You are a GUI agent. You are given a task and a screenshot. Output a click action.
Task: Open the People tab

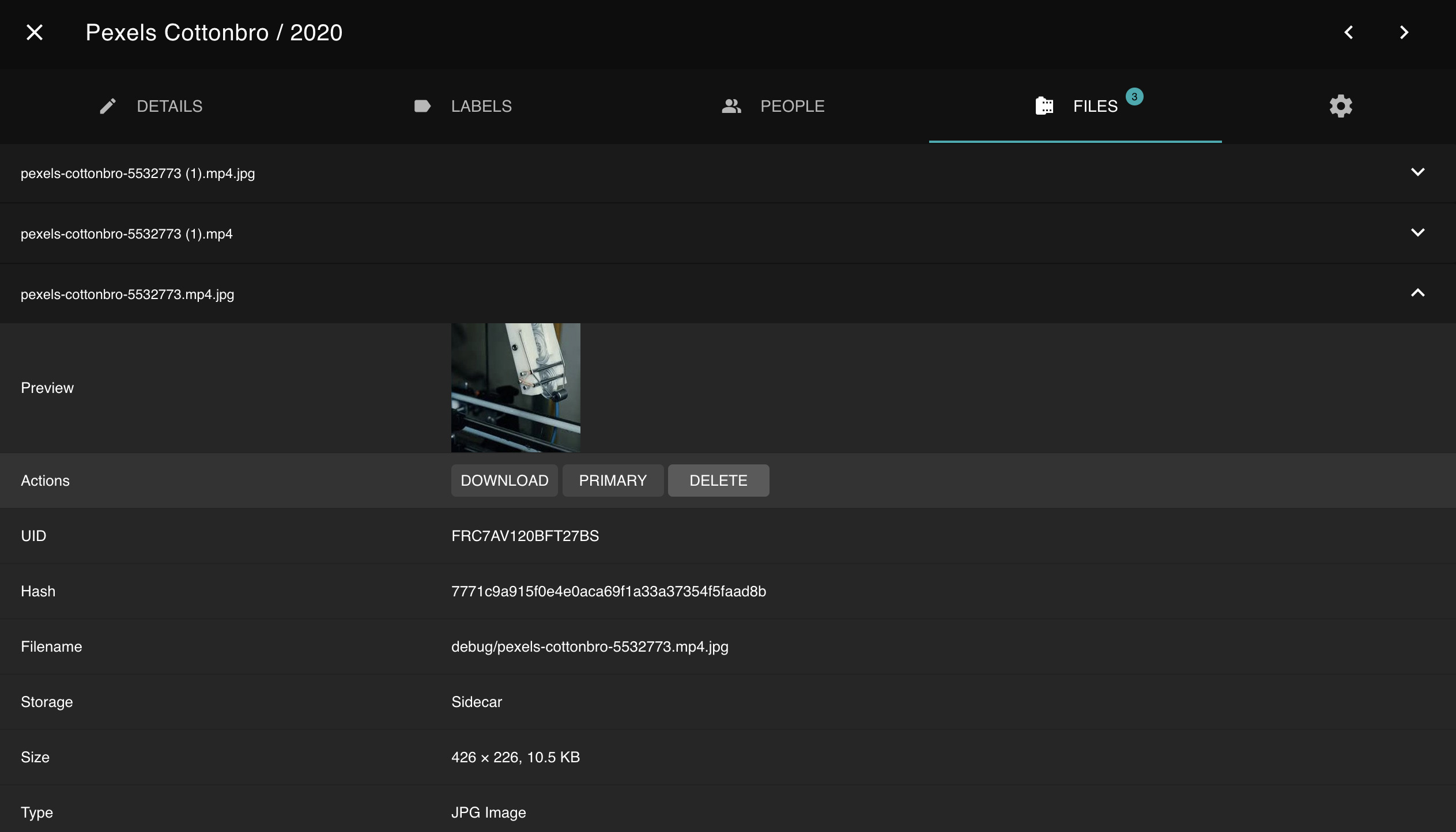pyautogui.click(x=792, y=106)
